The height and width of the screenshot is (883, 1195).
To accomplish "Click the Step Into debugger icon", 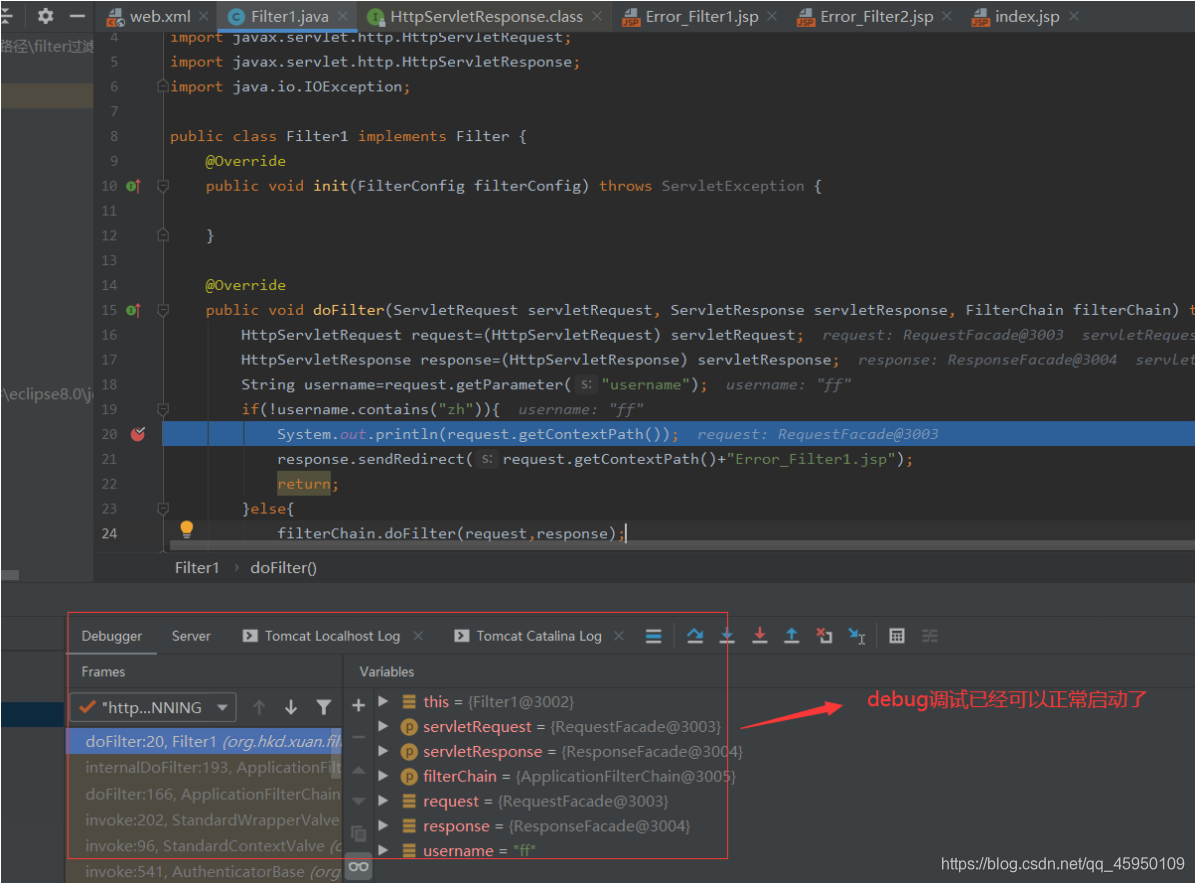I will point(727,636).
